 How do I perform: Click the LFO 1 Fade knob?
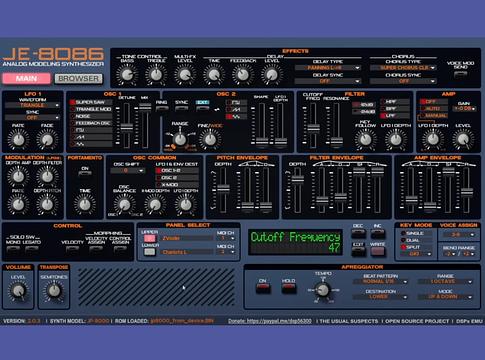pos(47,140)
